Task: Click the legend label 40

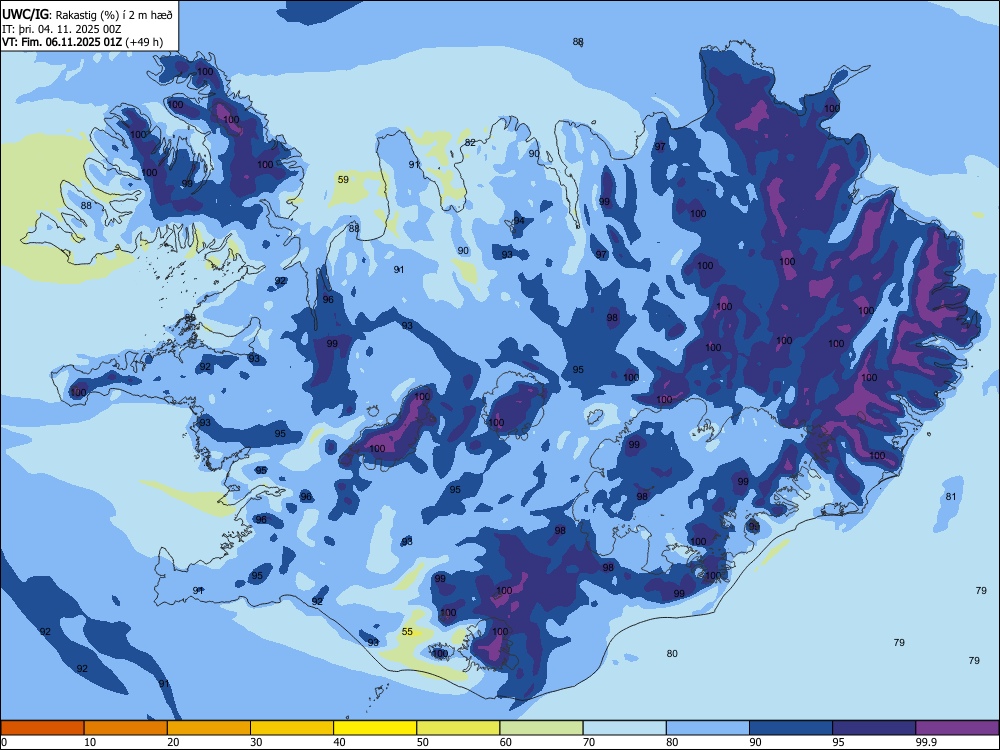Action: click(339, 742)
